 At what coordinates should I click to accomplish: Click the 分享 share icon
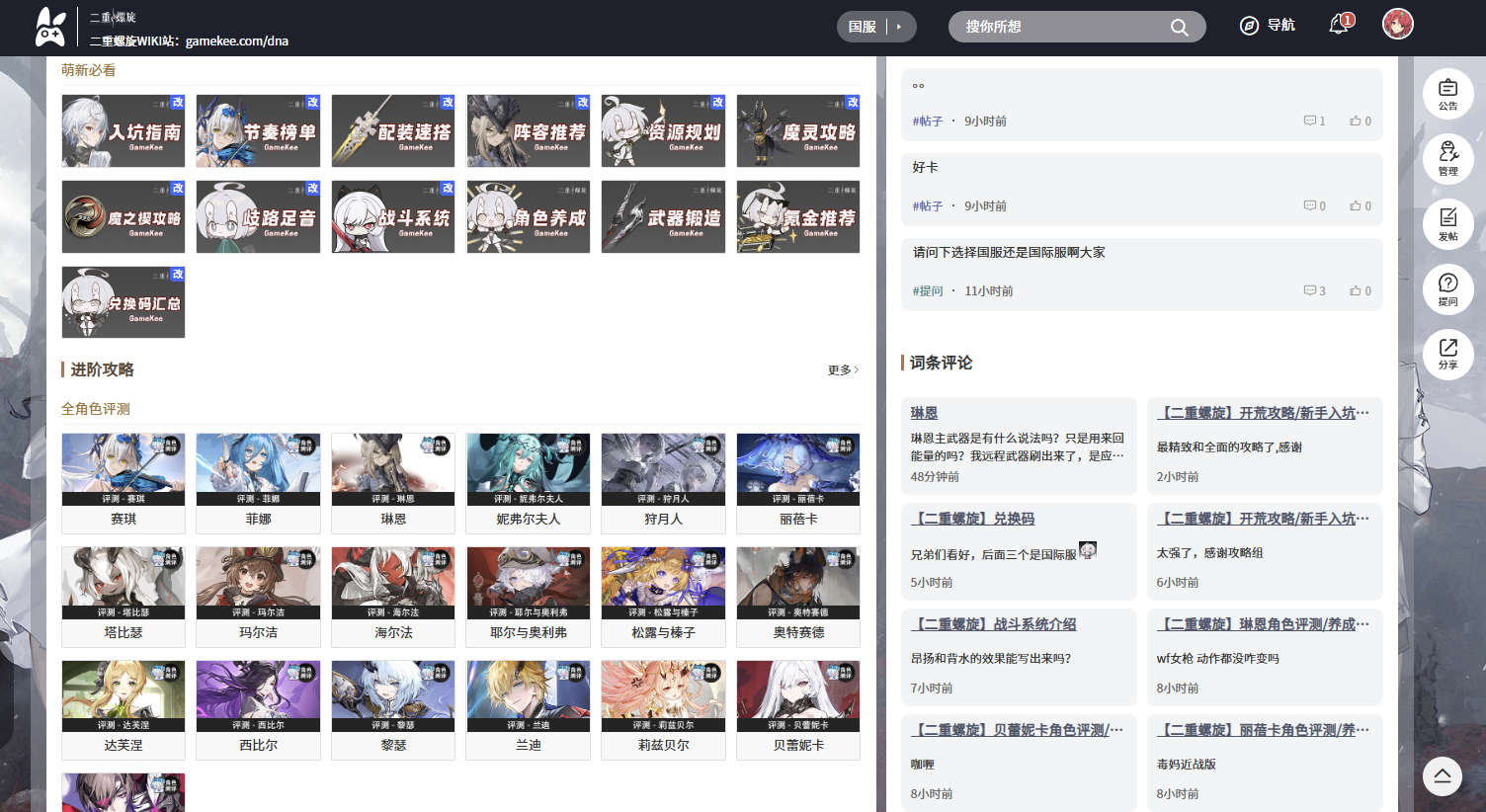(x=1447, y=354)
